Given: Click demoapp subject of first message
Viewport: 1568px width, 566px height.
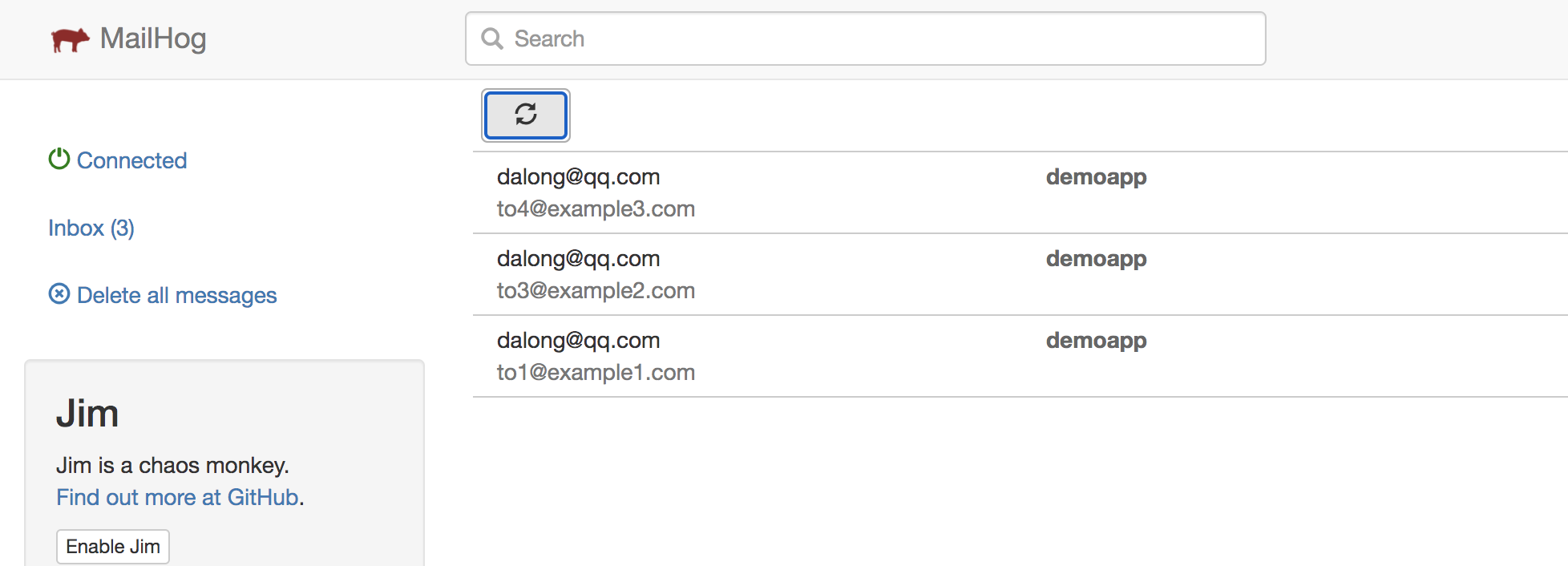Looking at the screenshot, I should (x=1096, y=177).
